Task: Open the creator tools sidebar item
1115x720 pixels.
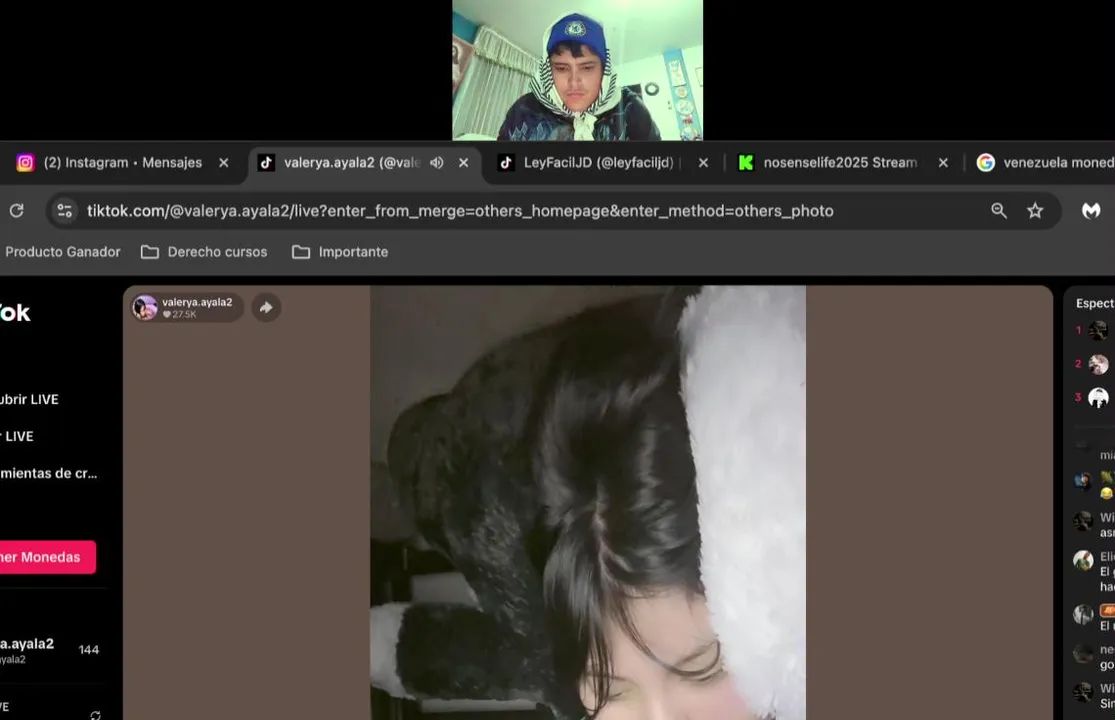Action: tap(48, 473)
